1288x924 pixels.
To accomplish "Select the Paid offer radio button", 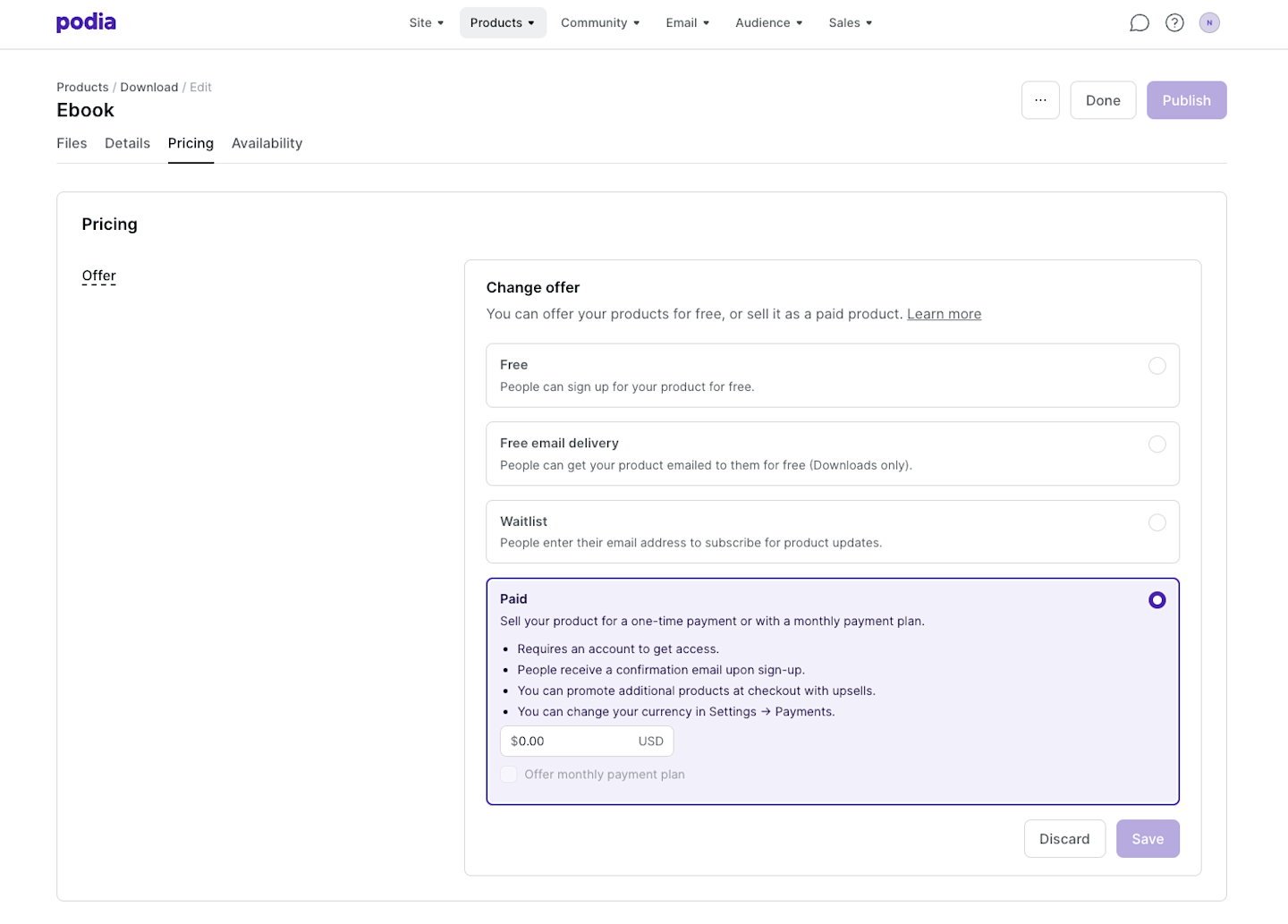I will 1157,600.
